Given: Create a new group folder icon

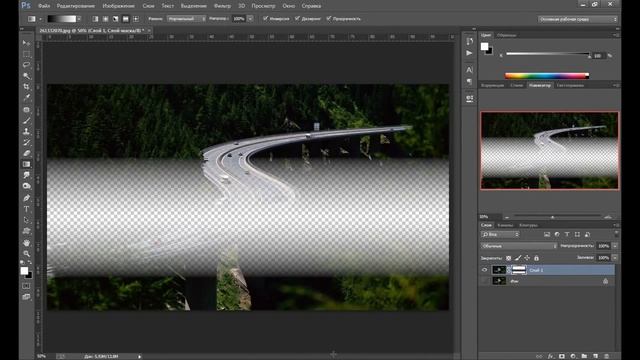Looking at the screenshot, I should 584,356.
